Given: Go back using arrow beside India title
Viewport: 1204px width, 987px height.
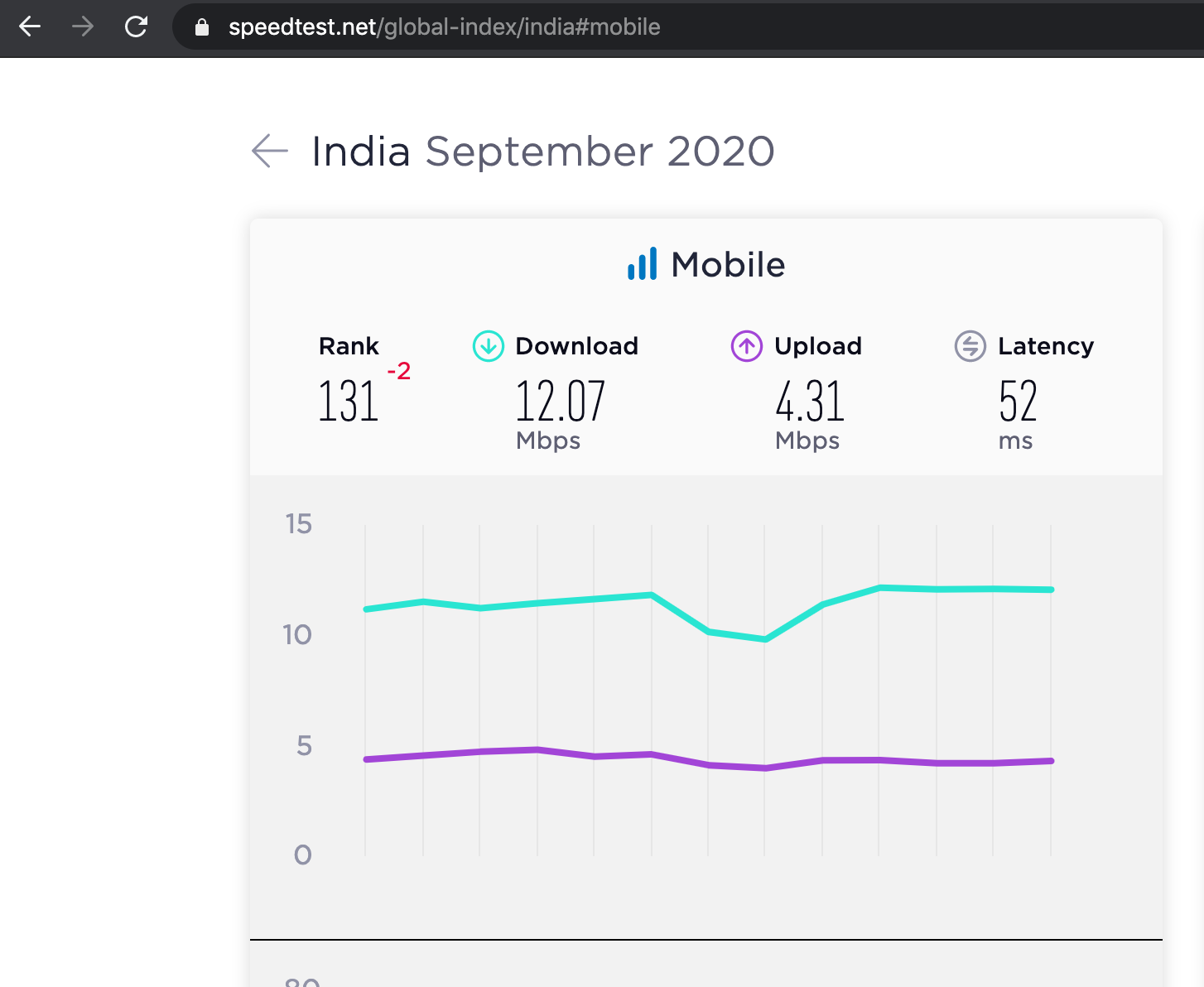Looking at the screenshot, I should 270,151.
